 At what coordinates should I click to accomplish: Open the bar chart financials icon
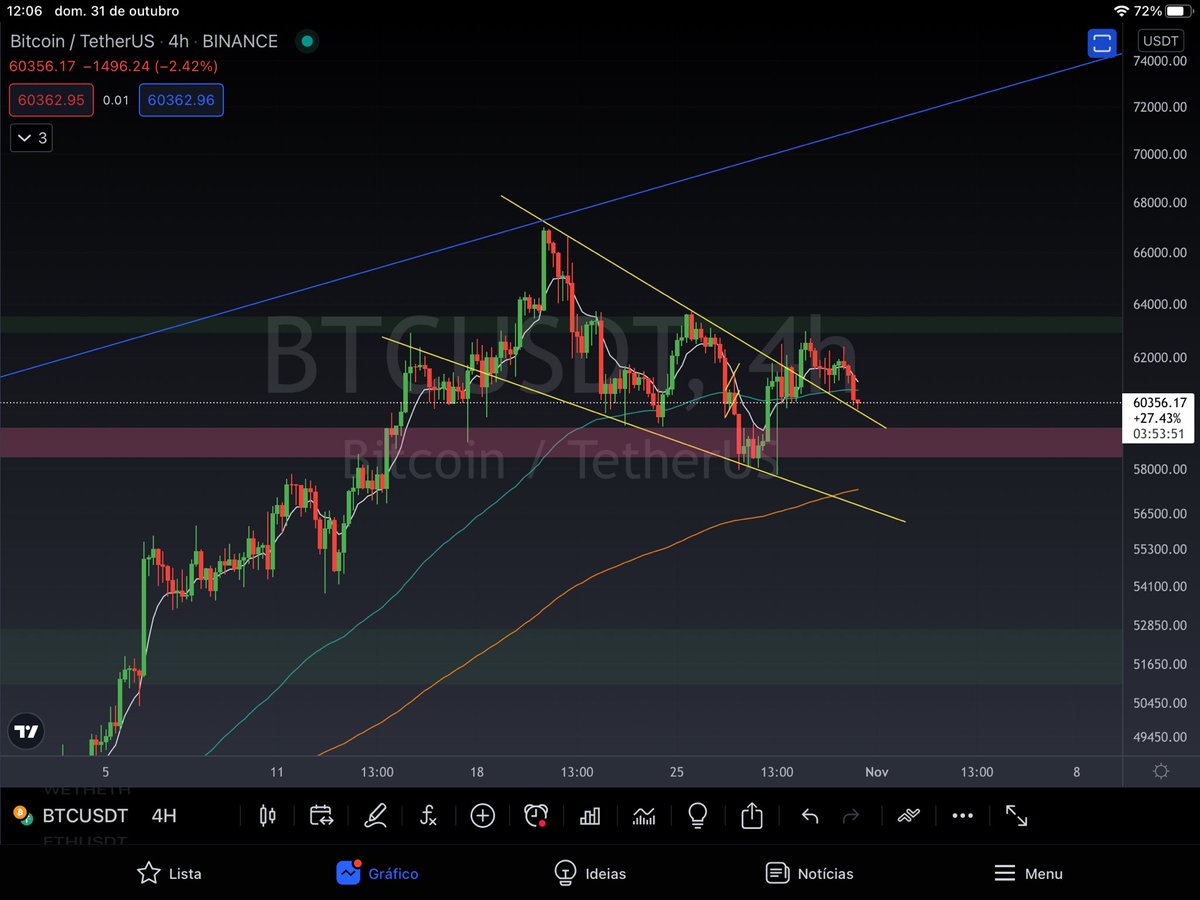click(590, 816)
